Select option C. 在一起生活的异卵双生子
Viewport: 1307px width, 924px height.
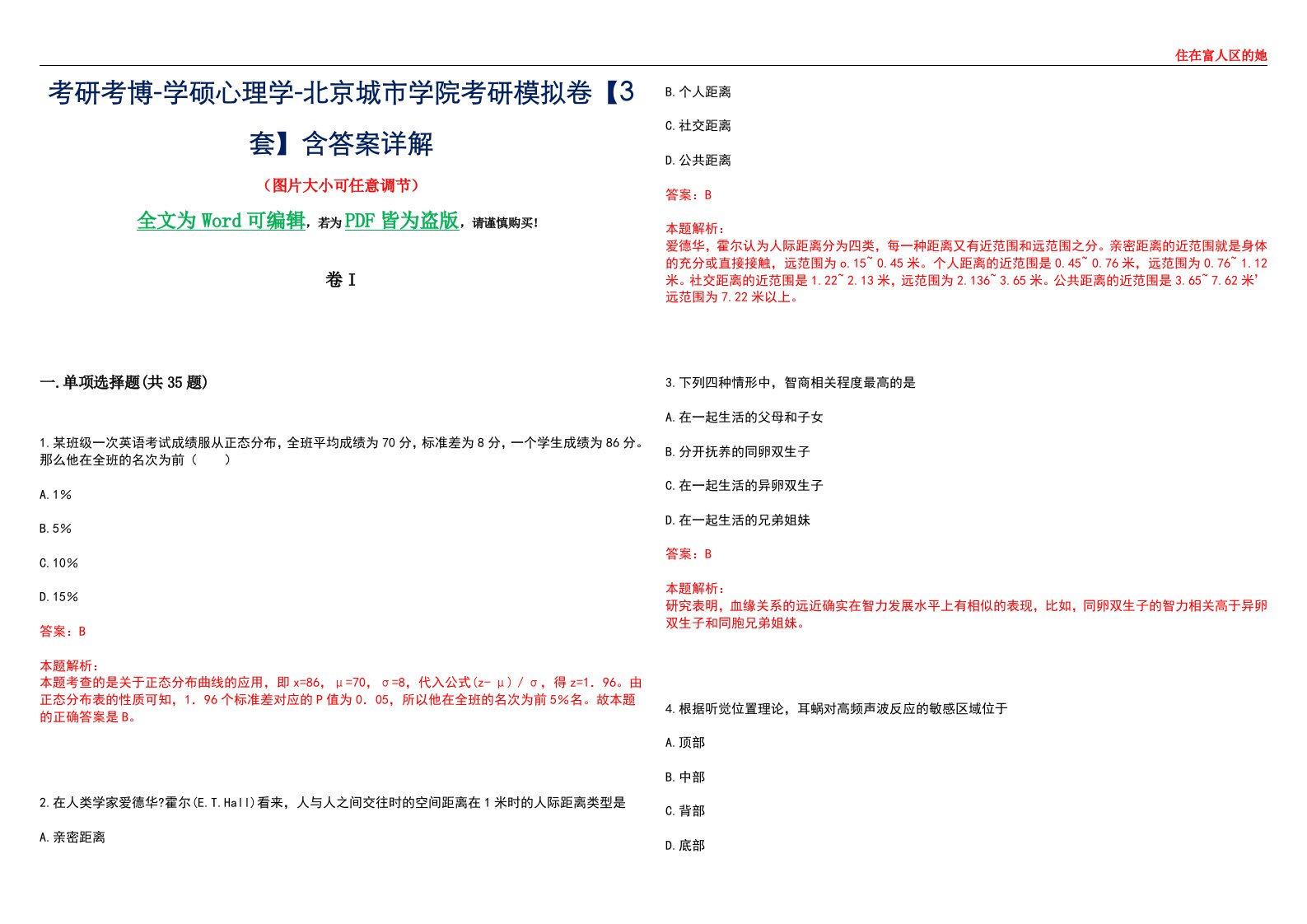tap(744, 485)
